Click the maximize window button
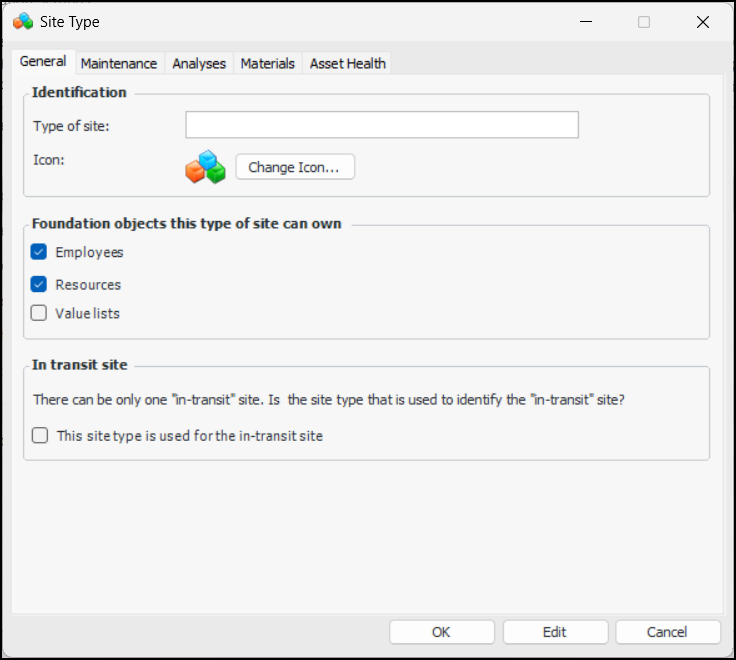 (644, 22)
